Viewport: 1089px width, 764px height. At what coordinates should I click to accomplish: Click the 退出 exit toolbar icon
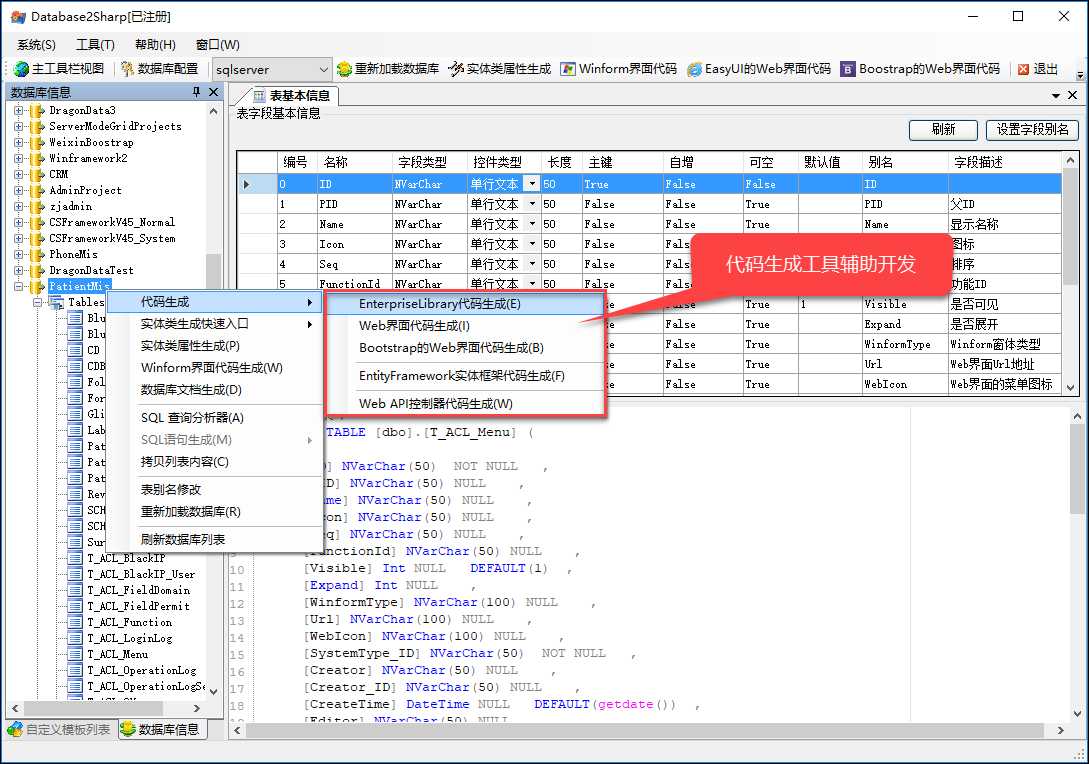(x=1038, y=69)
